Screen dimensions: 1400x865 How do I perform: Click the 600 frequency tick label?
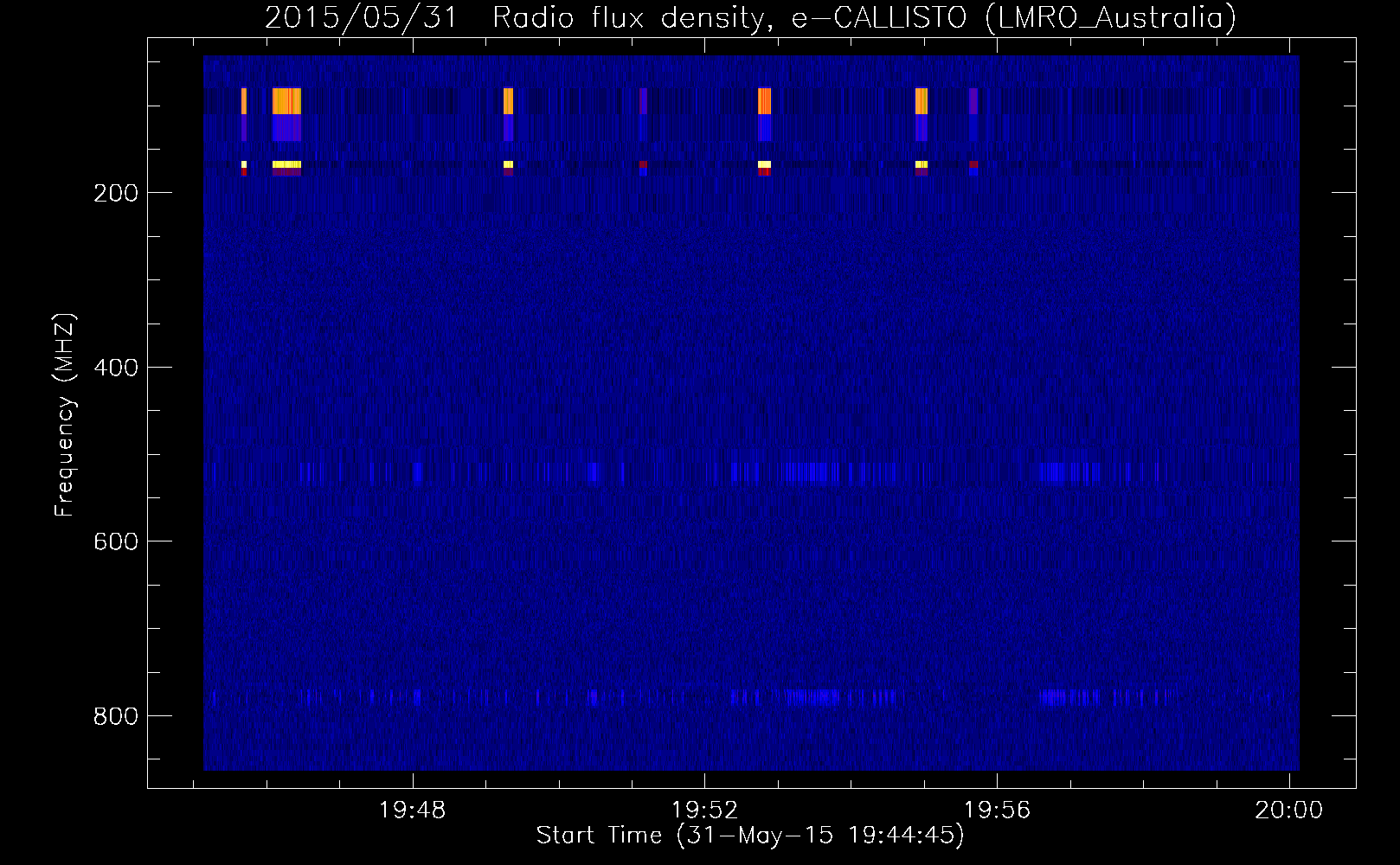(x=116, y=541)
